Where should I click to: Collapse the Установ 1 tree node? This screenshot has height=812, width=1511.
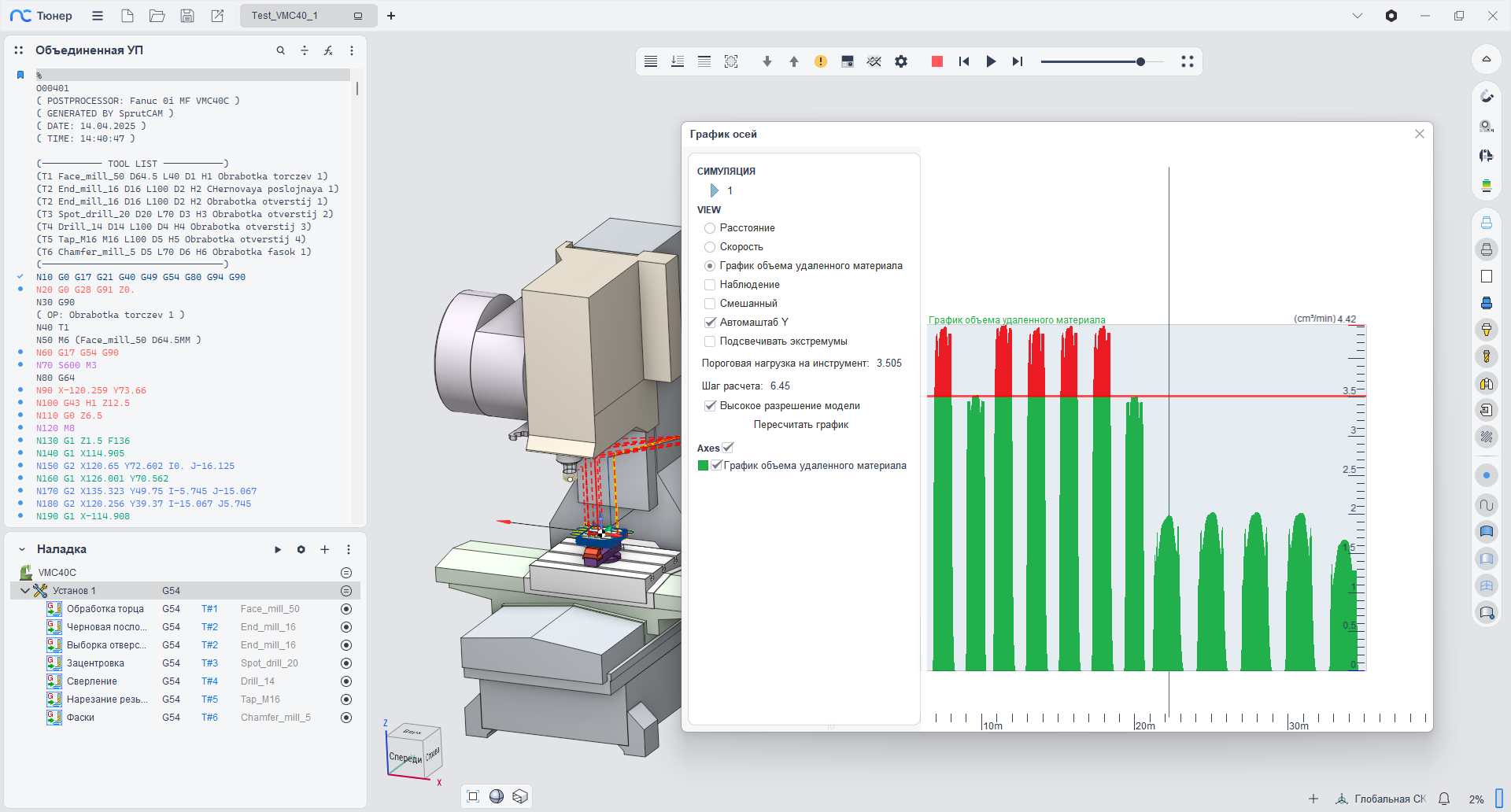tap(24, 591)
